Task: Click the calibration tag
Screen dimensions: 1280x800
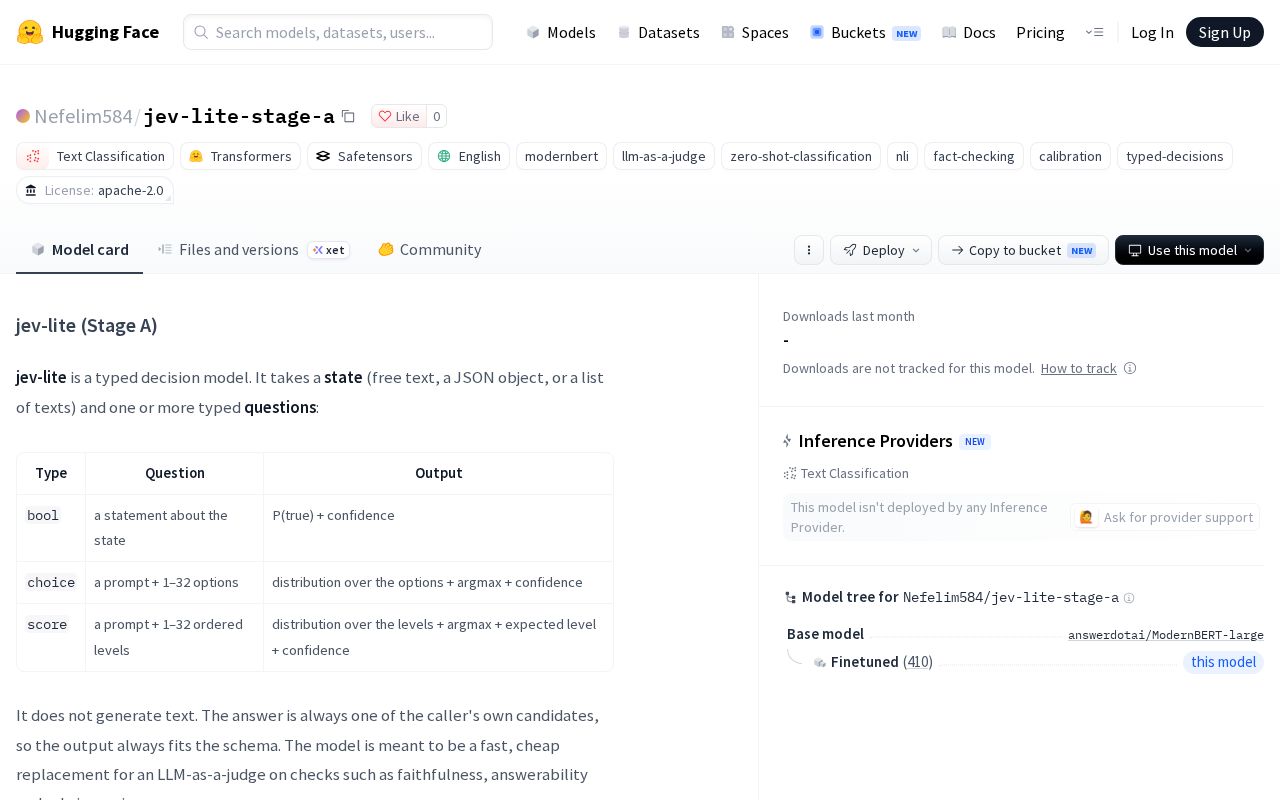Action: pyautogui.click(x=1070, y=156)
